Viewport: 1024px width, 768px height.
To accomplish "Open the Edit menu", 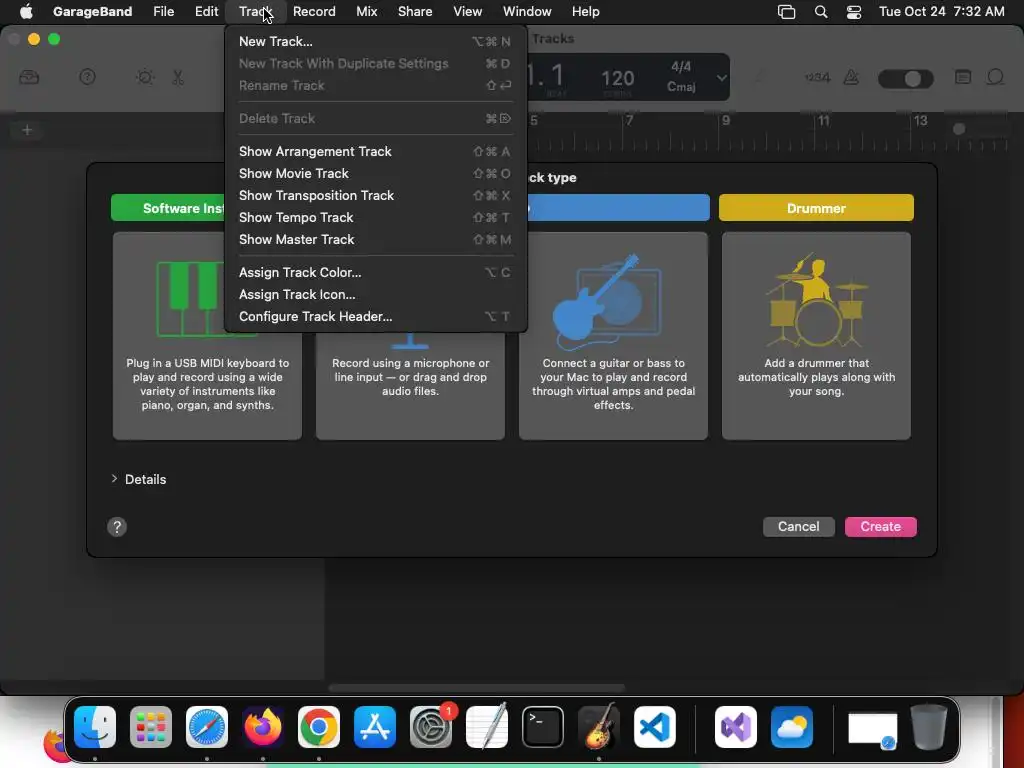I will point(206,12).
